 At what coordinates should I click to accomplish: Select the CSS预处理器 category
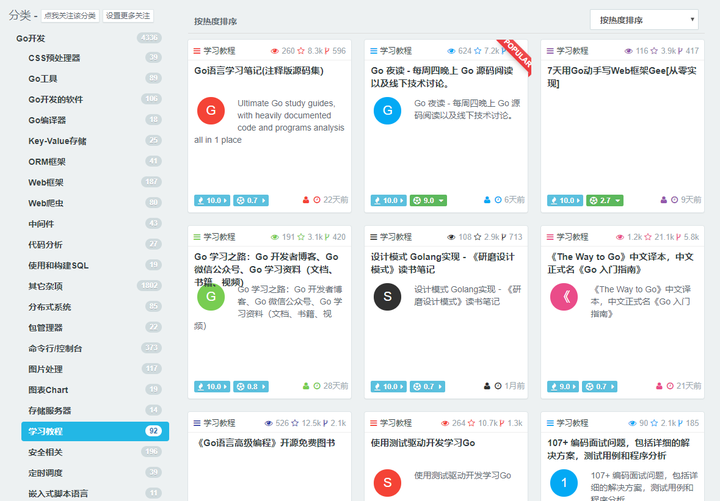[54, 58]
